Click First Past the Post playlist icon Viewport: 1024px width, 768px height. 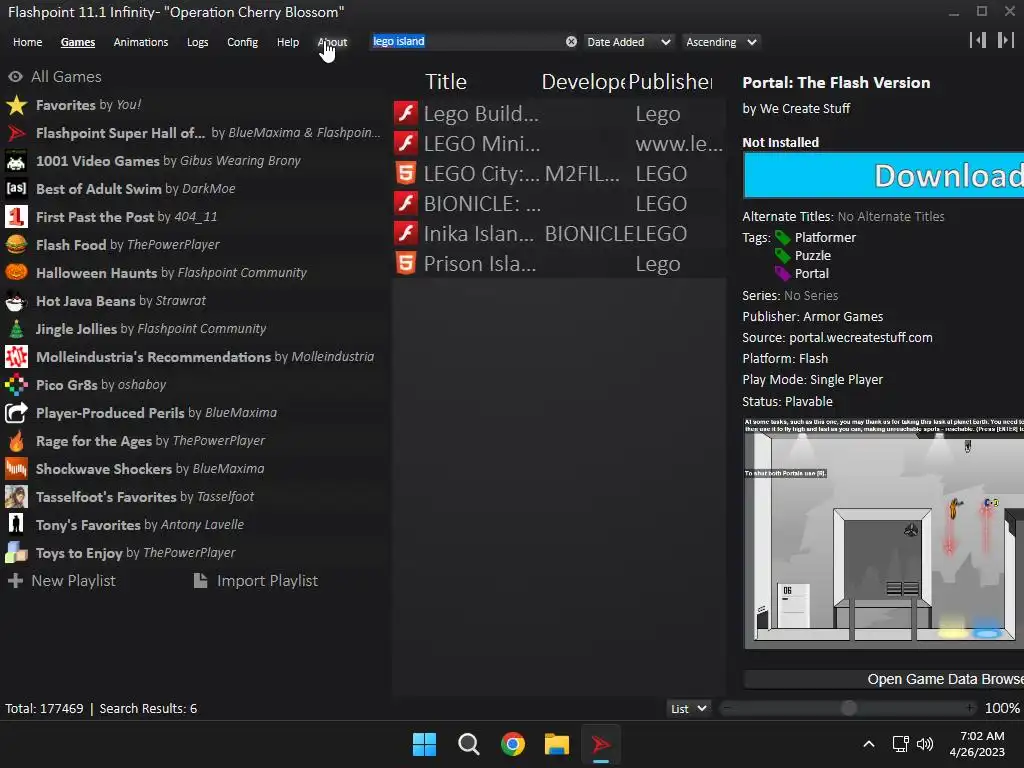[x=16, y=217]
